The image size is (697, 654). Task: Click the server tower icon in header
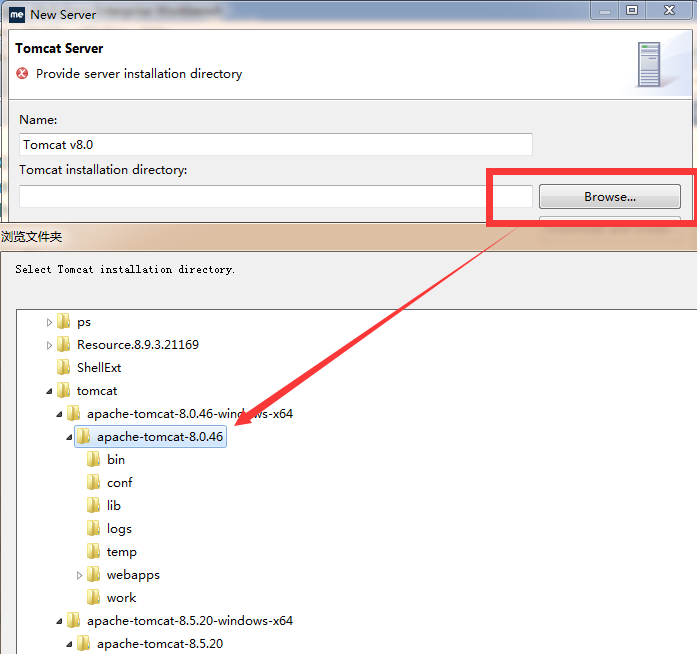point(649,64)
